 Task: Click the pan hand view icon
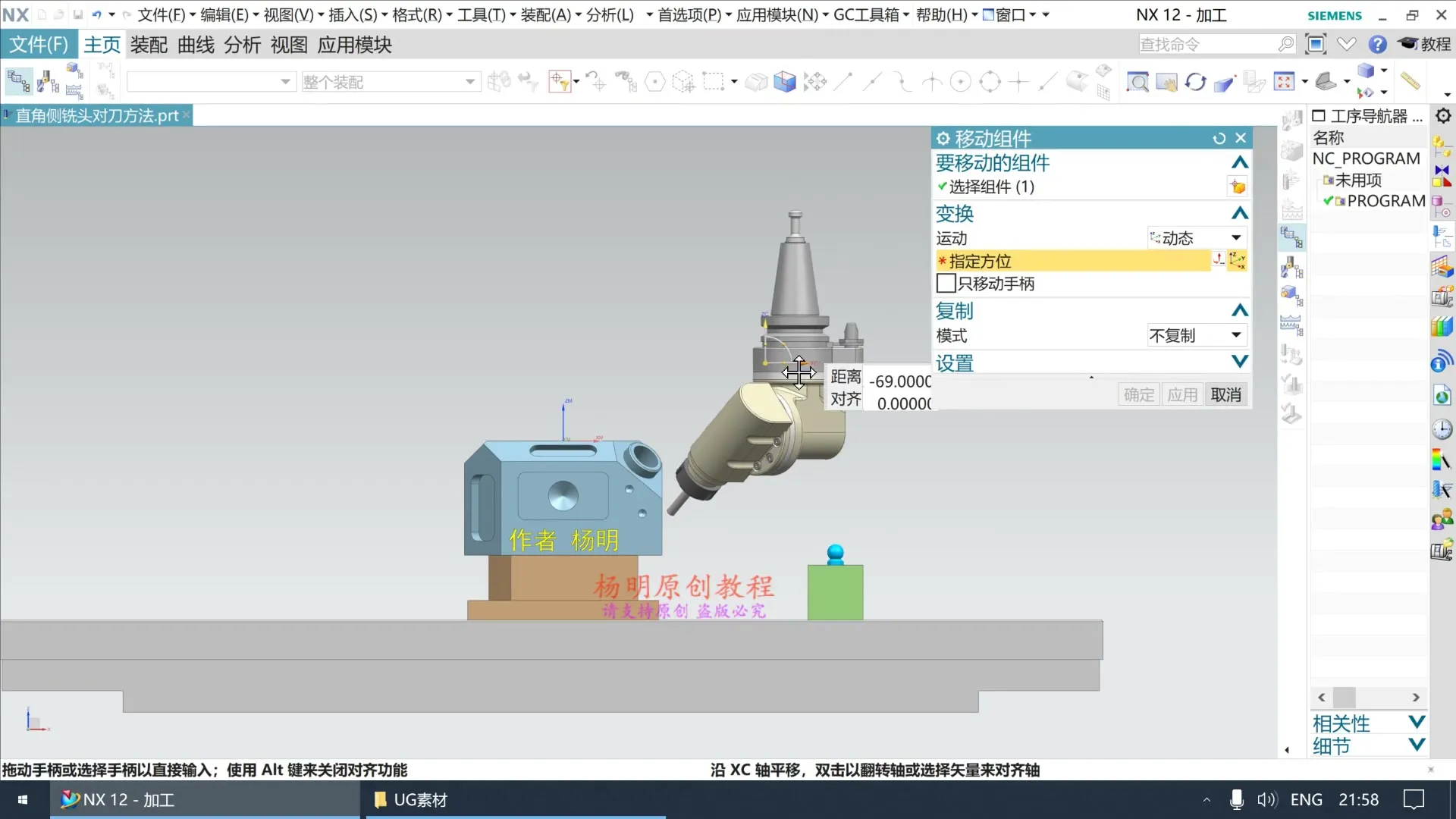click(x=1168, y=81)
